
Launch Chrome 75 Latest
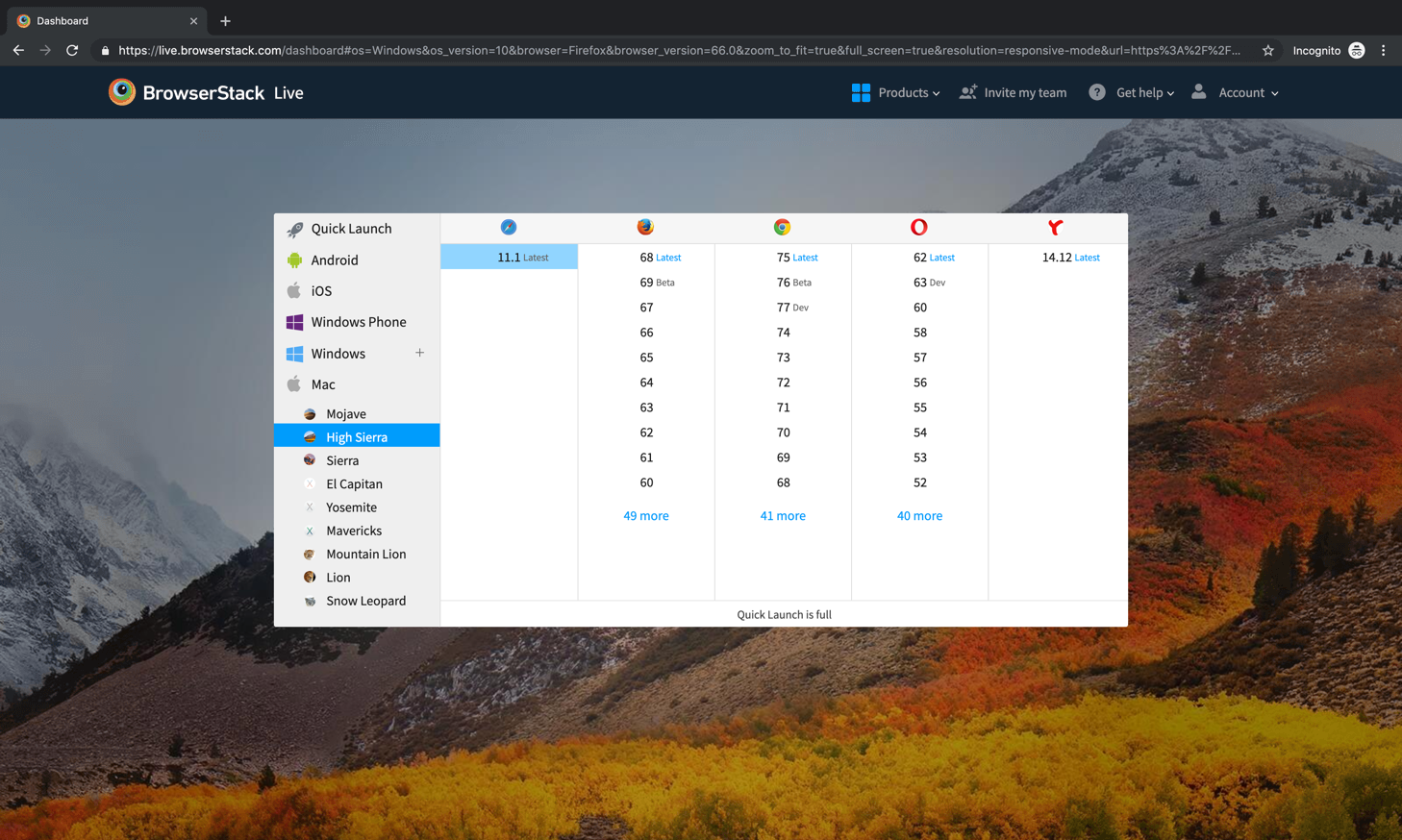point(783,258)
